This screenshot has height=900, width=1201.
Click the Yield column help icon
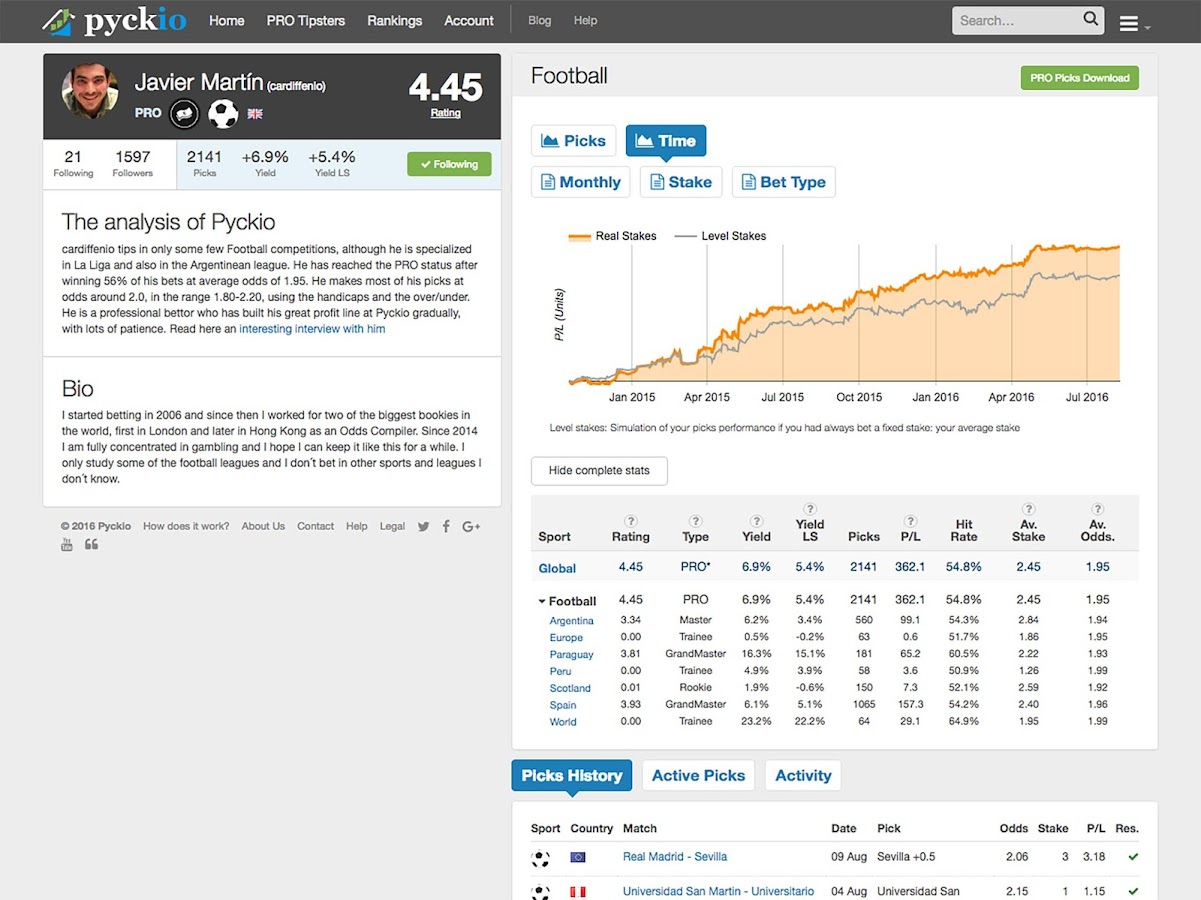[x=757, y=521]
